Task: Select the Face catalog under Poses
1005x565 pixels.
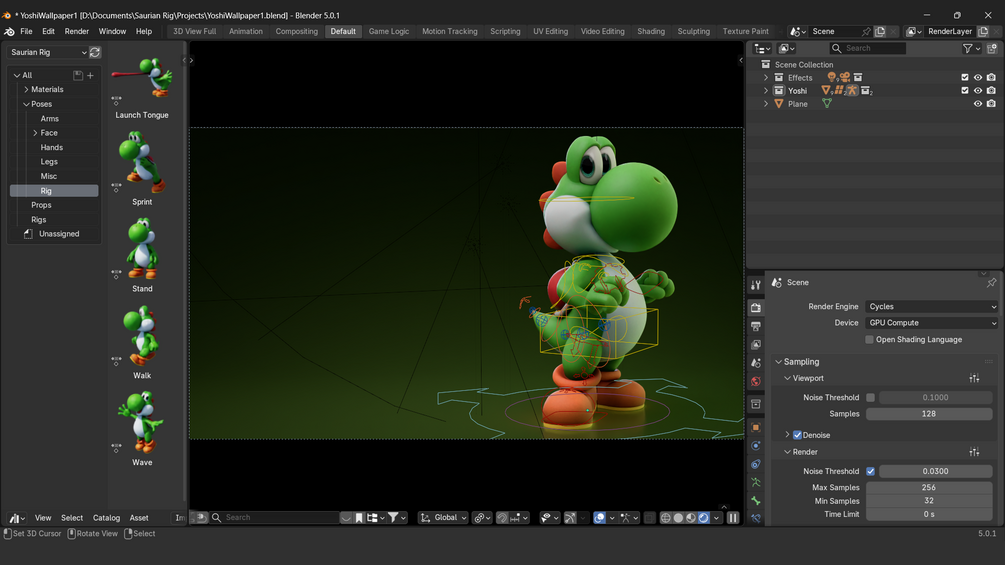Action: tap(49, 133)
